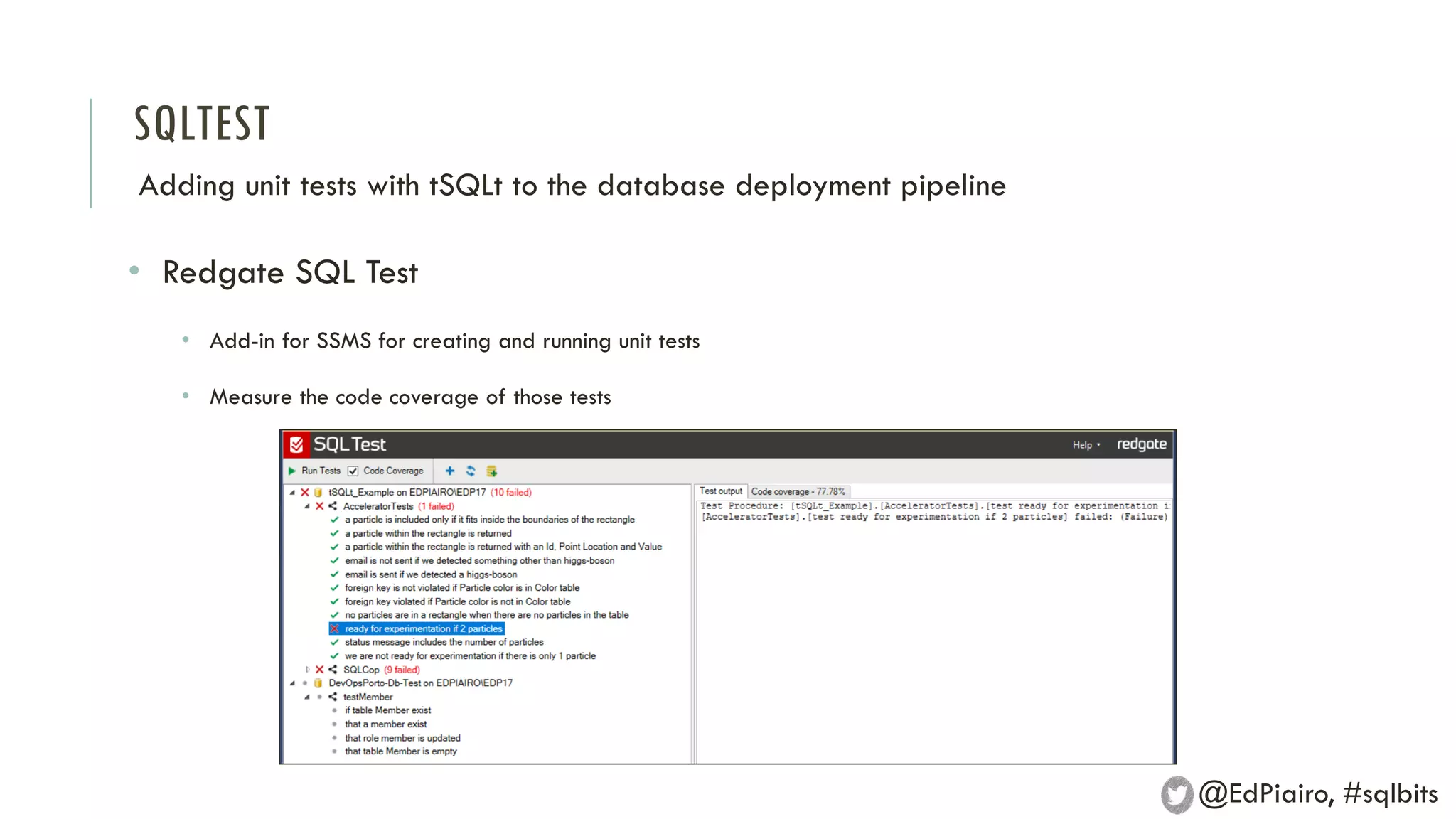This screenshot has height=819, width=1456.
Task: Click red X status icon beside tSQLt_Example
Action: [x=305, y=492]
